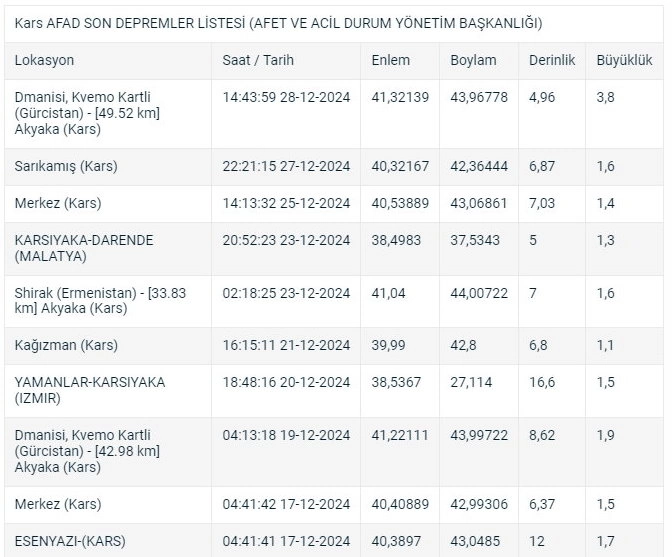The image size is (672, 557).
Task: Click the Büyüklük column header
Action: (624, 60)
